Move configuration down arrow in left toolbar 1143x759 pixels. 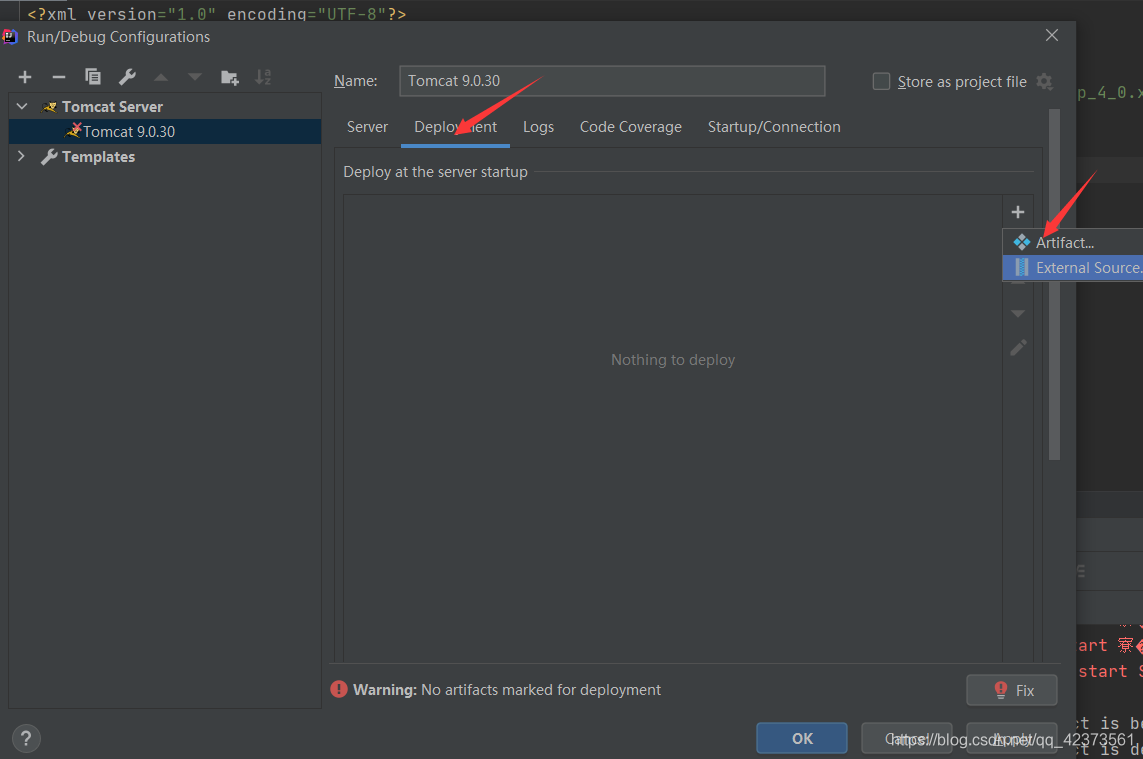tap(195, 77)
